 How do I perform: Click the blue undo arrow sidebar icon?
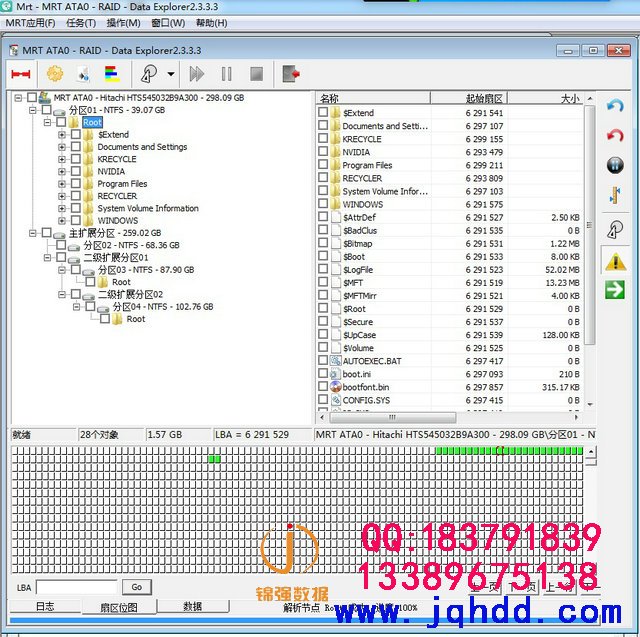(615, 107)
